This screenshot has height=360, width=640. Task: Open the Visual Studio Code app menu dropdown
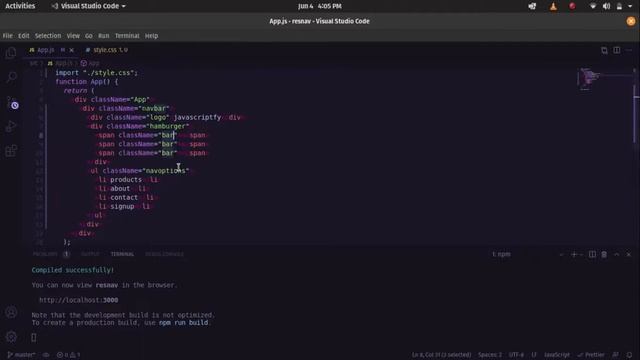(89, 6)
